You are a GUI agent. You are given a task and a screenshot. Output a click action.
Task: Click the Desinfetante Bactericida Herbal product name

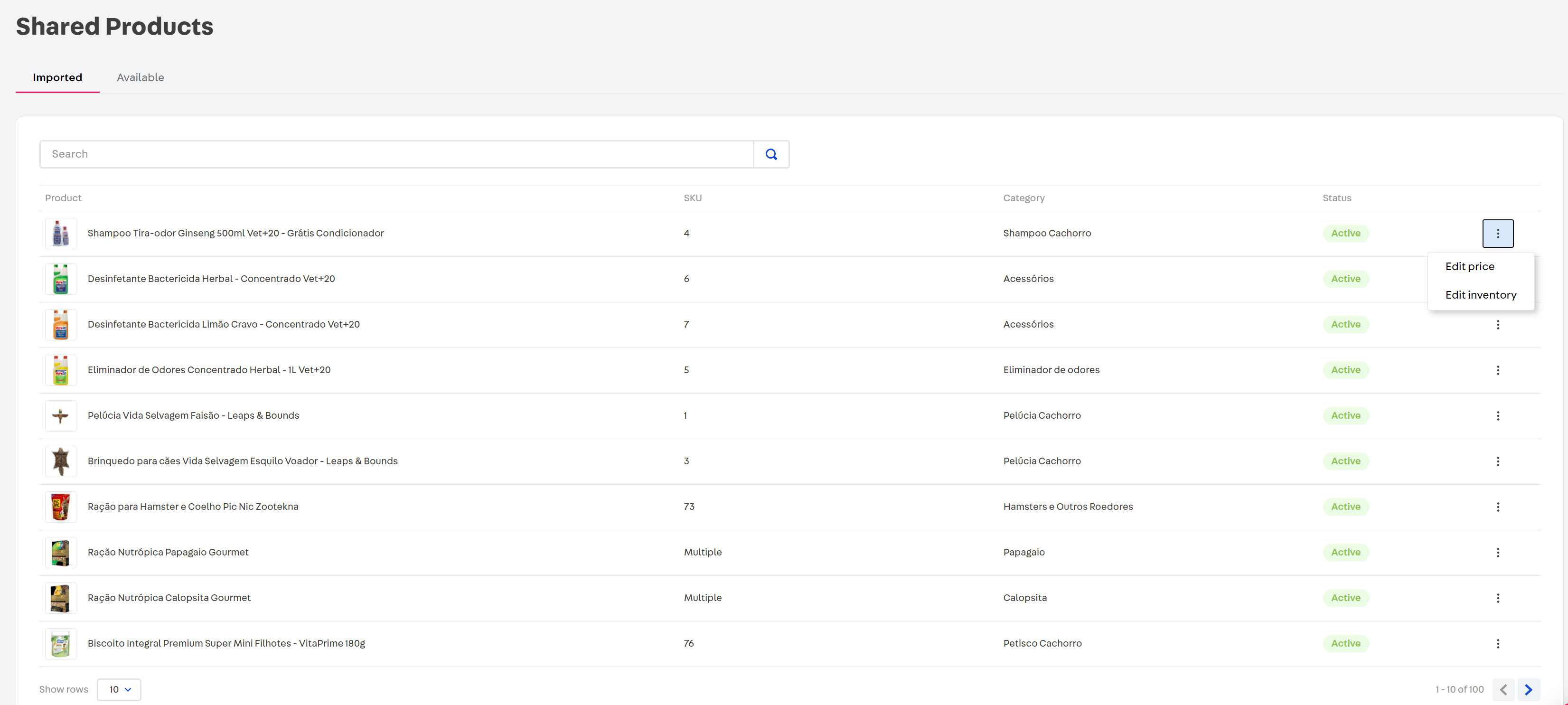point(211,279)
